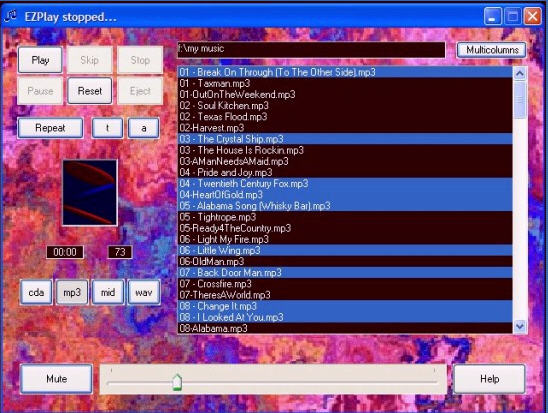
Task: Select the cda file type filter
Action: tap(36, 292)
